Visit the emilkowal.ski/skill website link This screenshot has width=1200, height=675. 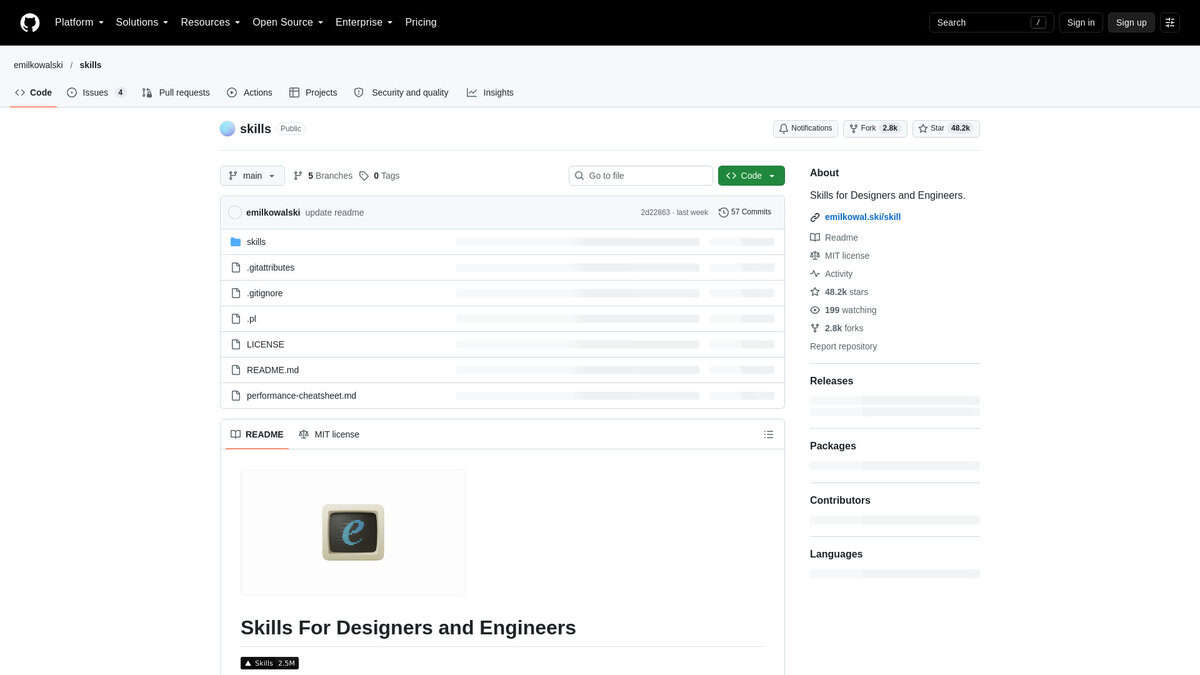point(862,217)
